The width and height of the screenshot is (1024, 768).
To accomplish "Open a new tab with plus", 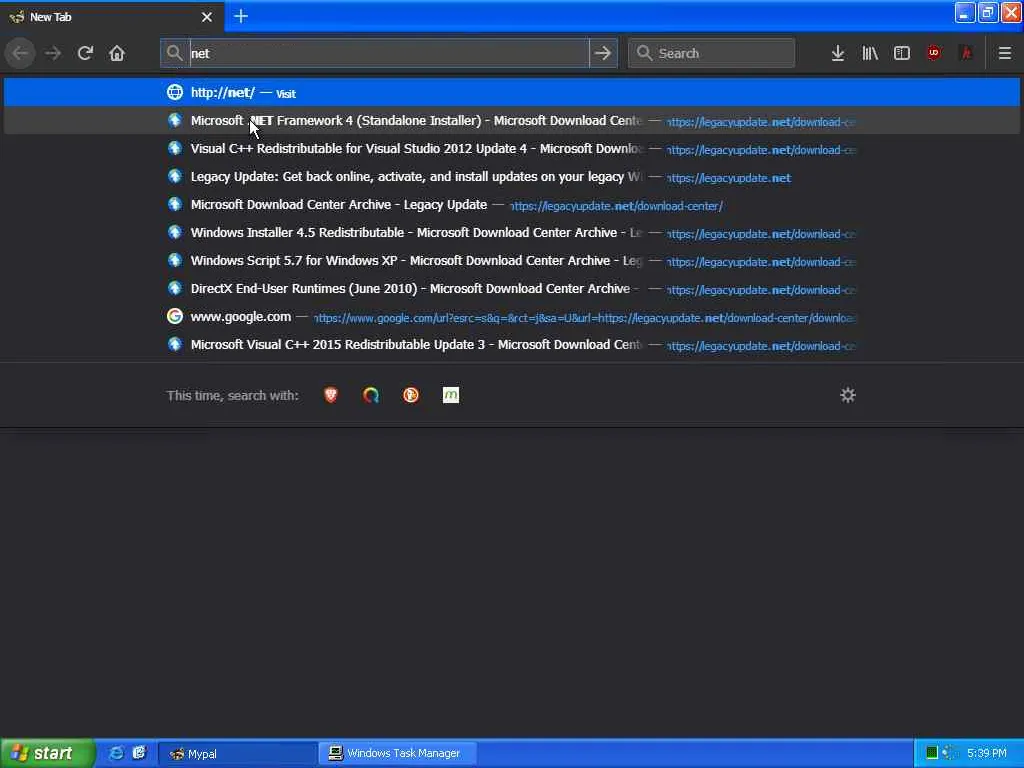I will point(241,16).
